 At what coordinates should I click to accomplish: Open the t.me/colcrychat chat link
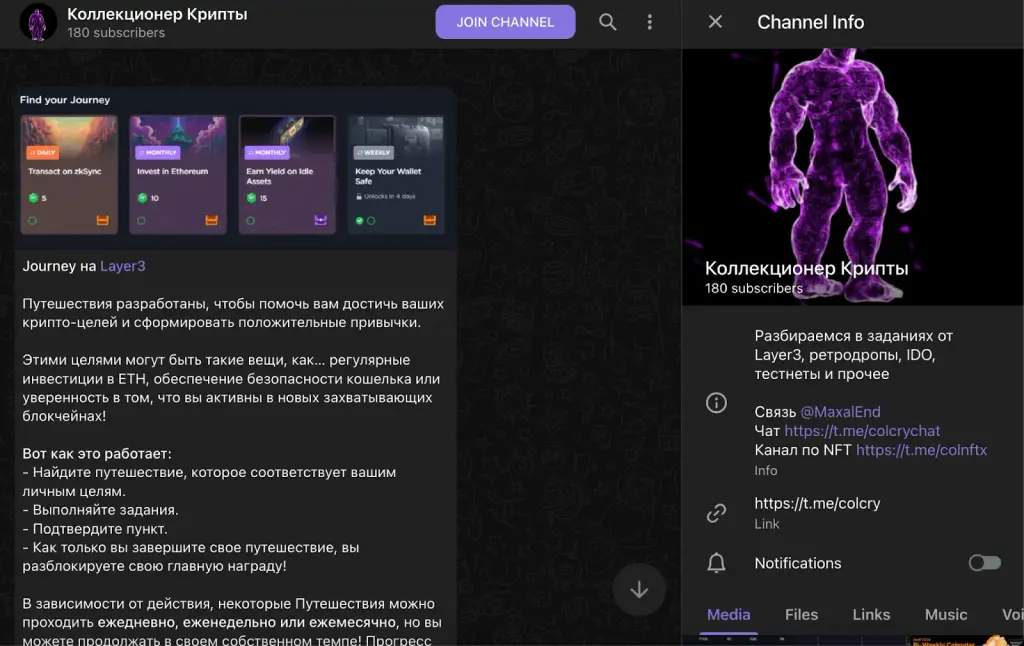(862, 431)
